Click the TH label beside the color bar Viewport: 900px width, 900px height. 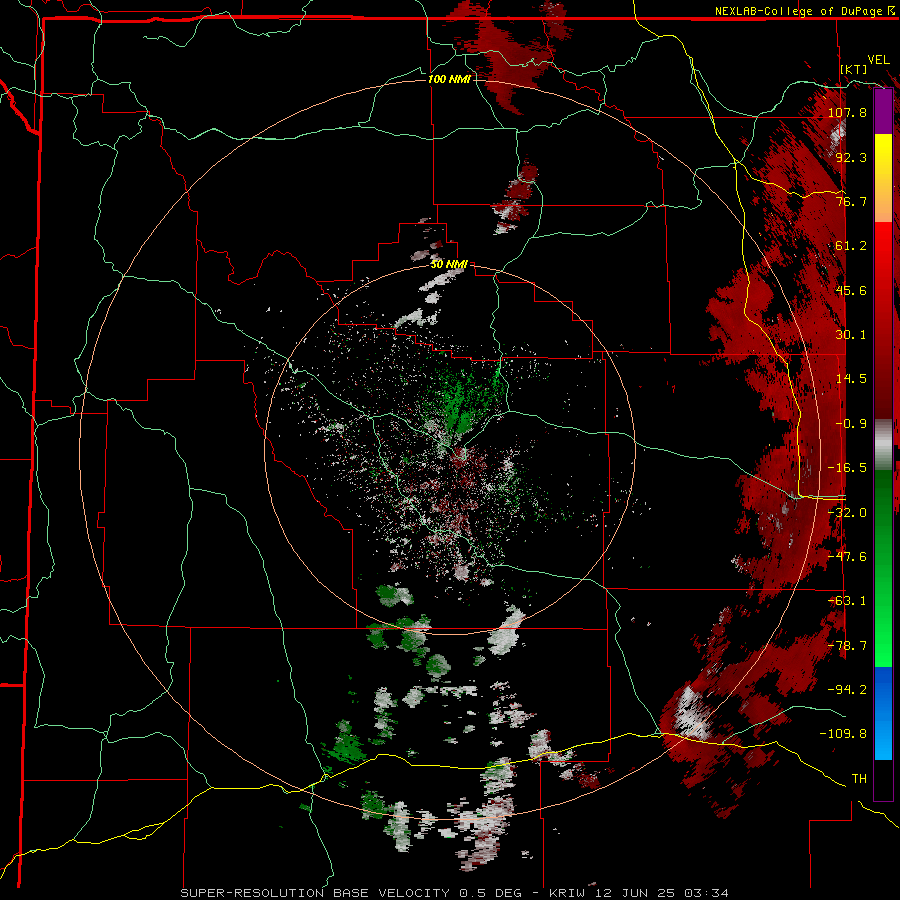[859, 778]
